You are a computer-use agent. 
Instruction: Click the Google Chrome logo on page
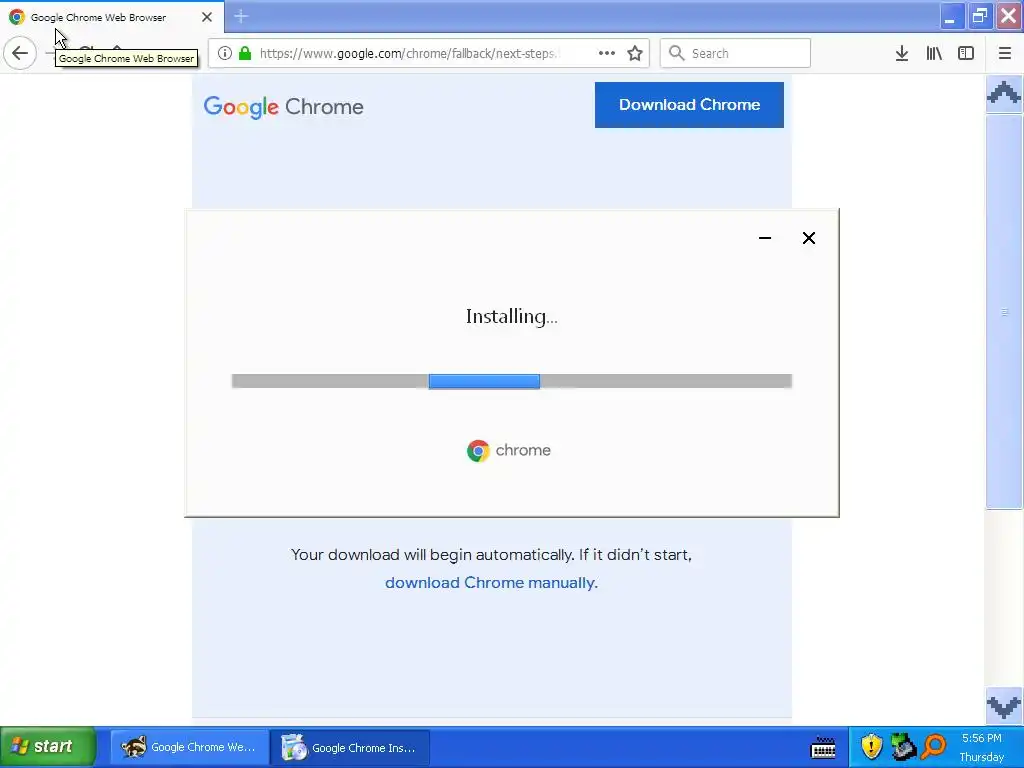(283, 106)
